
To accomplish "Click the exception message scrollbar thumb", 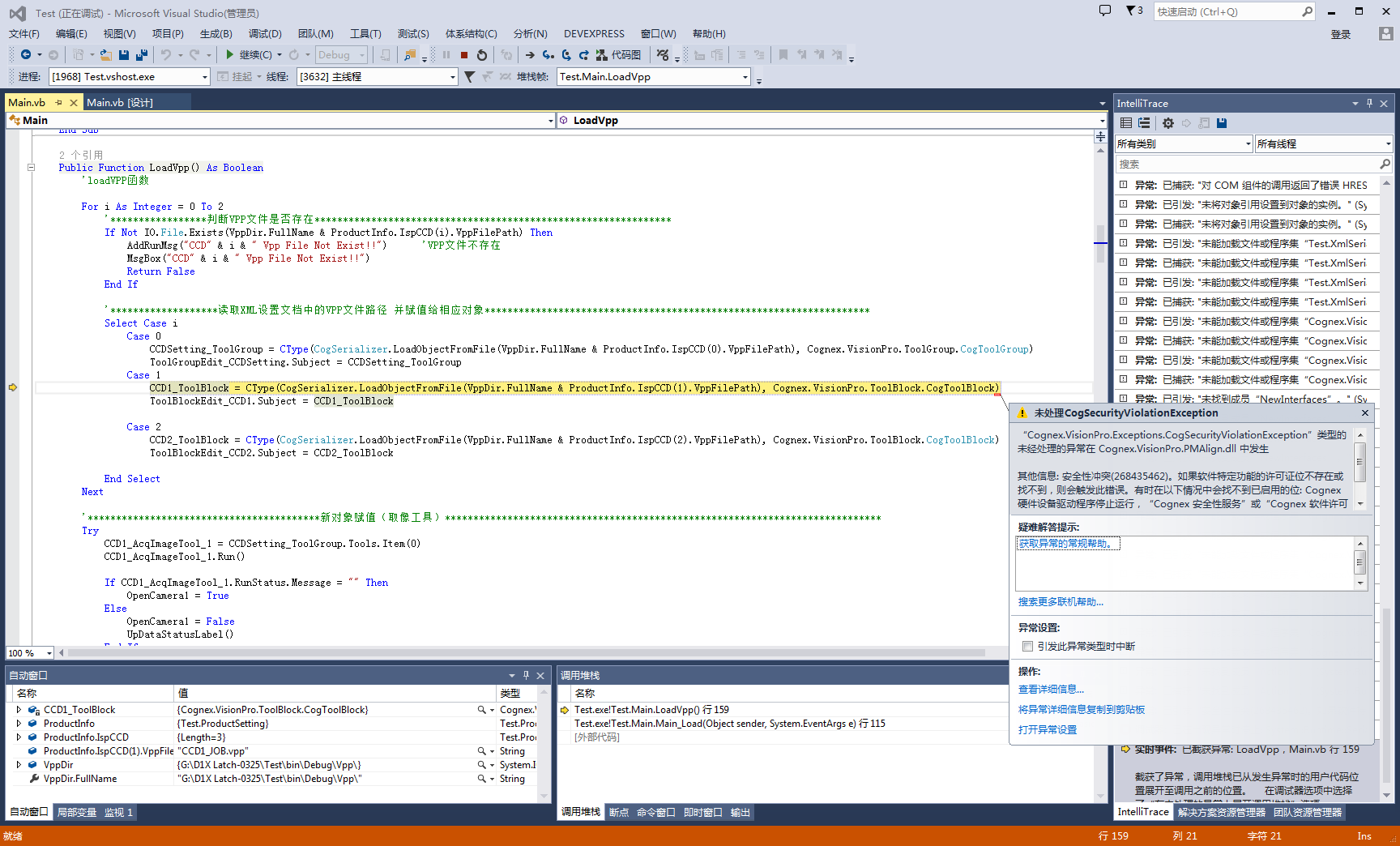I will (1360, 463).
